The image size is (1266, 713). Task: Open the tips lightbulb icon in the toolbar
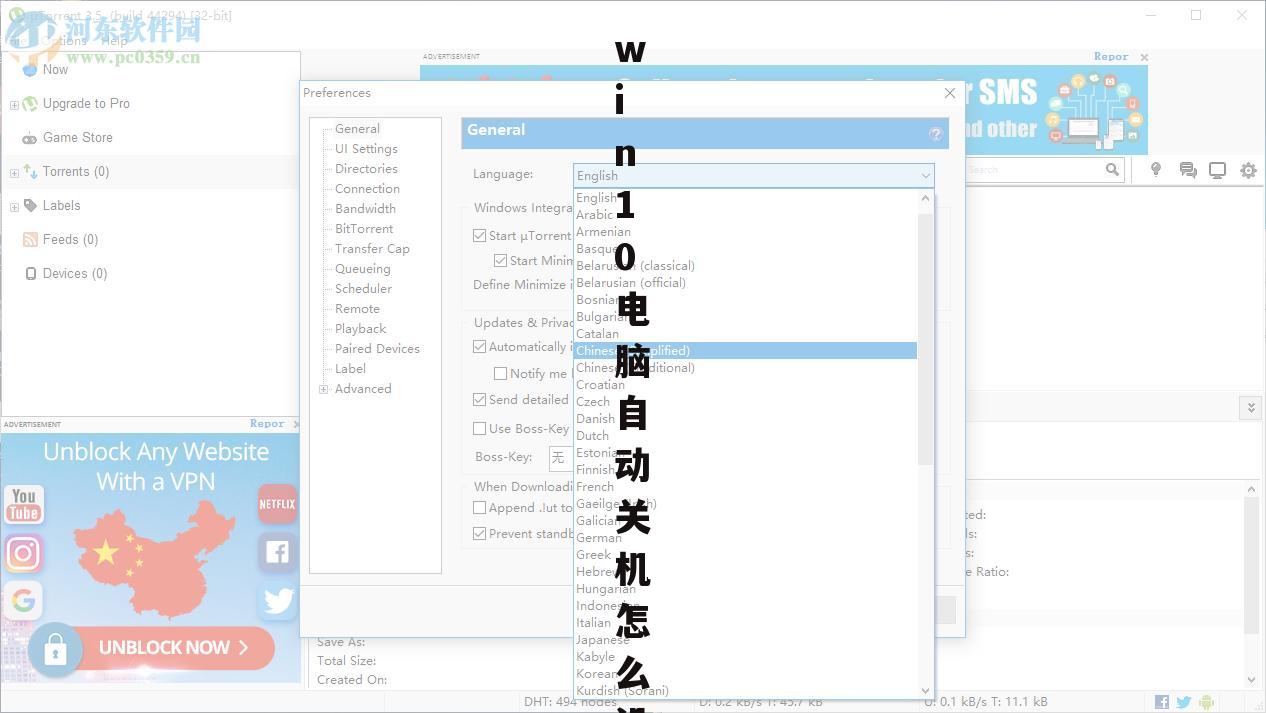tap(1155, 170)
